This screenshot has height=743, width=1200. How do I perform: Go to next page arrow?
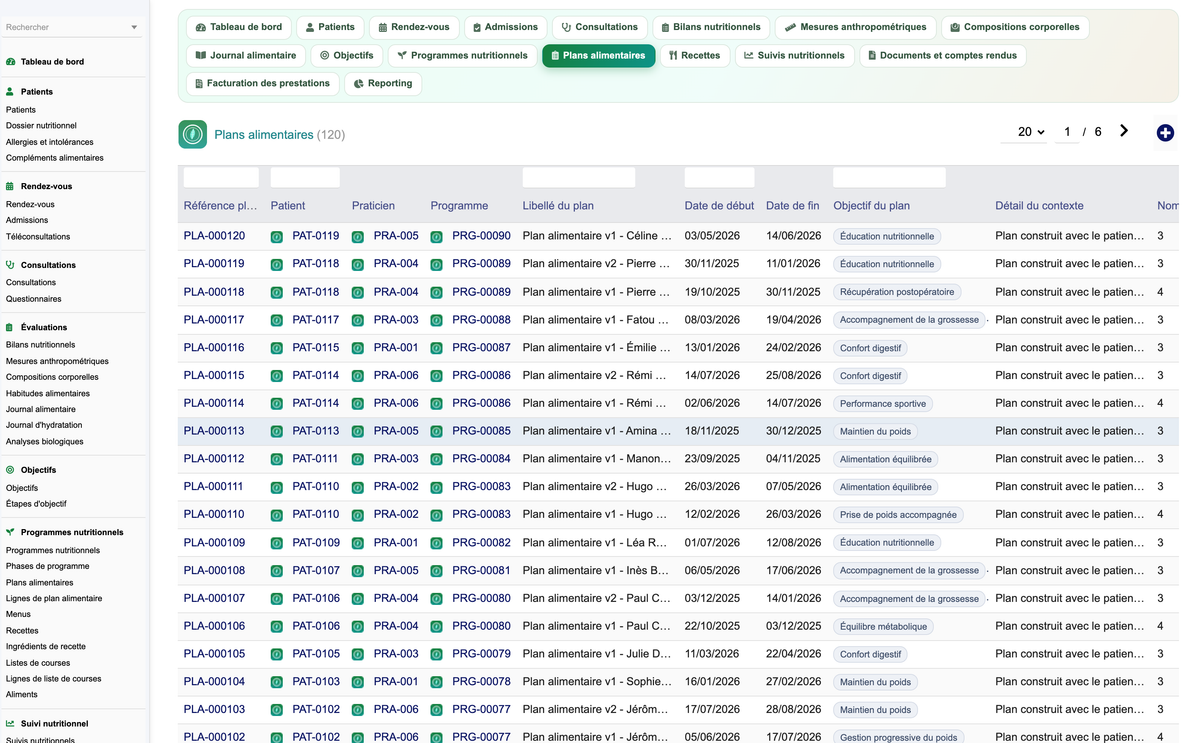[1124, 131]
